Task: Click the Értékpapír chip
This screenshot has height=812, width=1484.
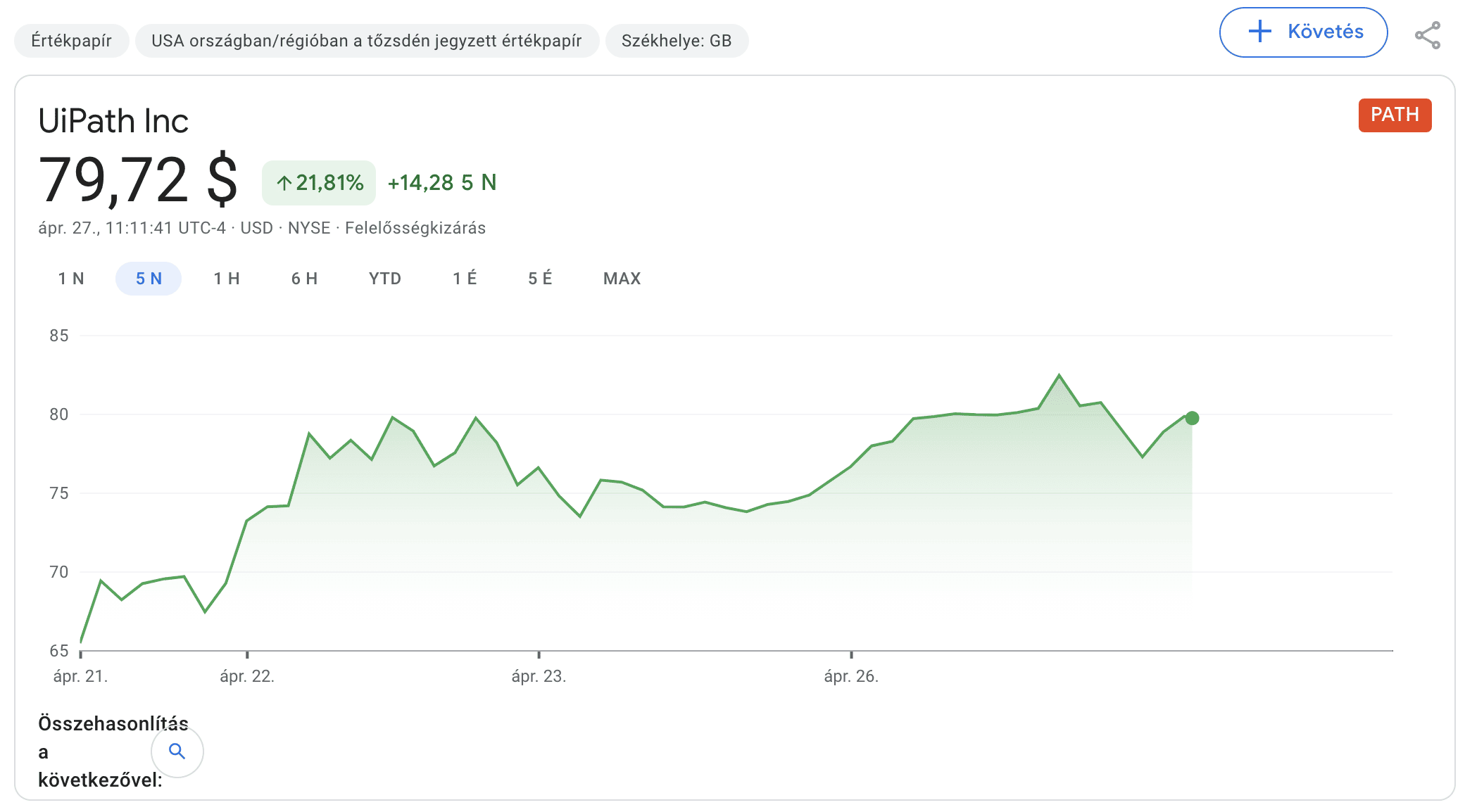Action: (x=71, y=41)
